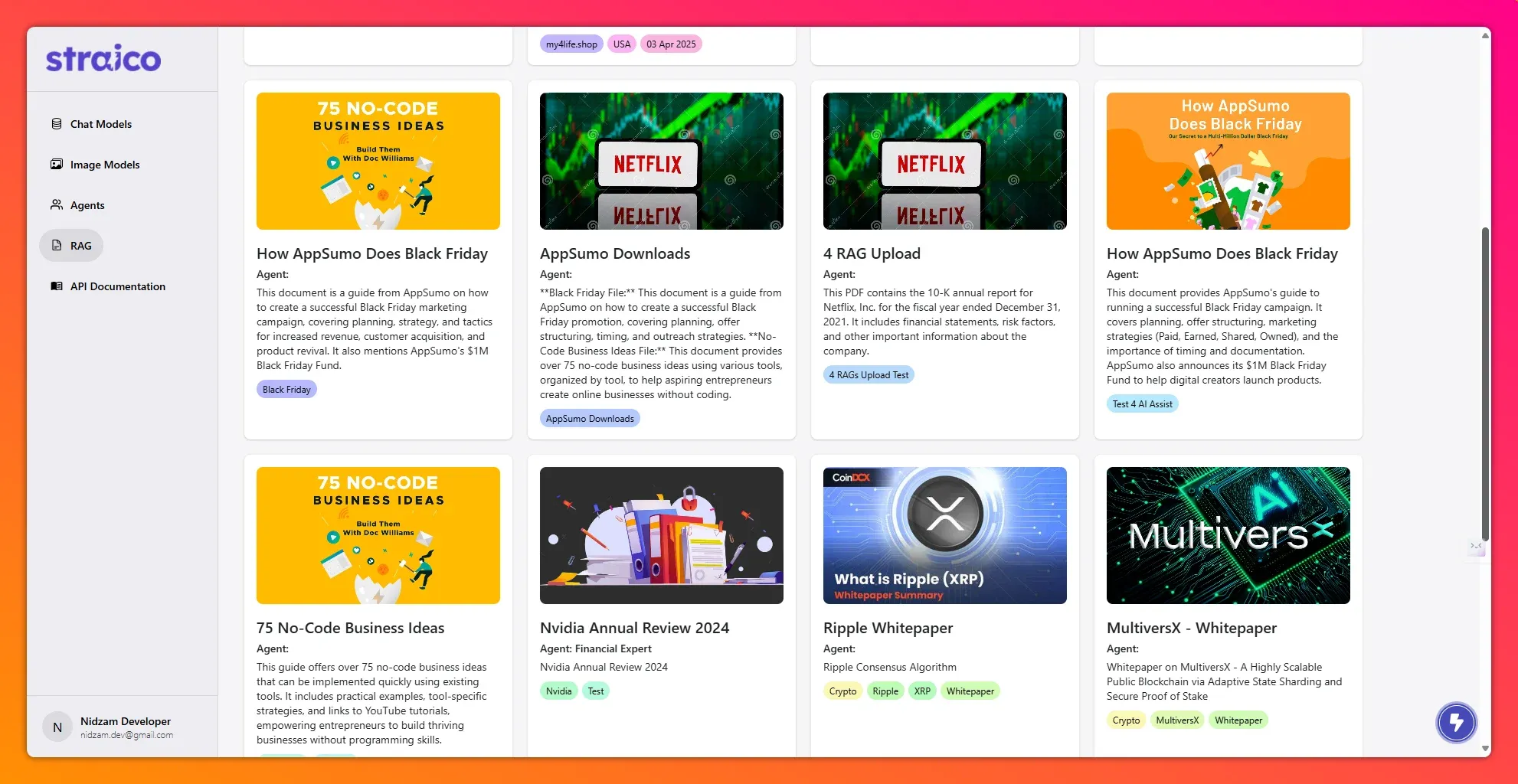
Task: Click the vertical page scrollbar
Action: tap(1485, 383)
